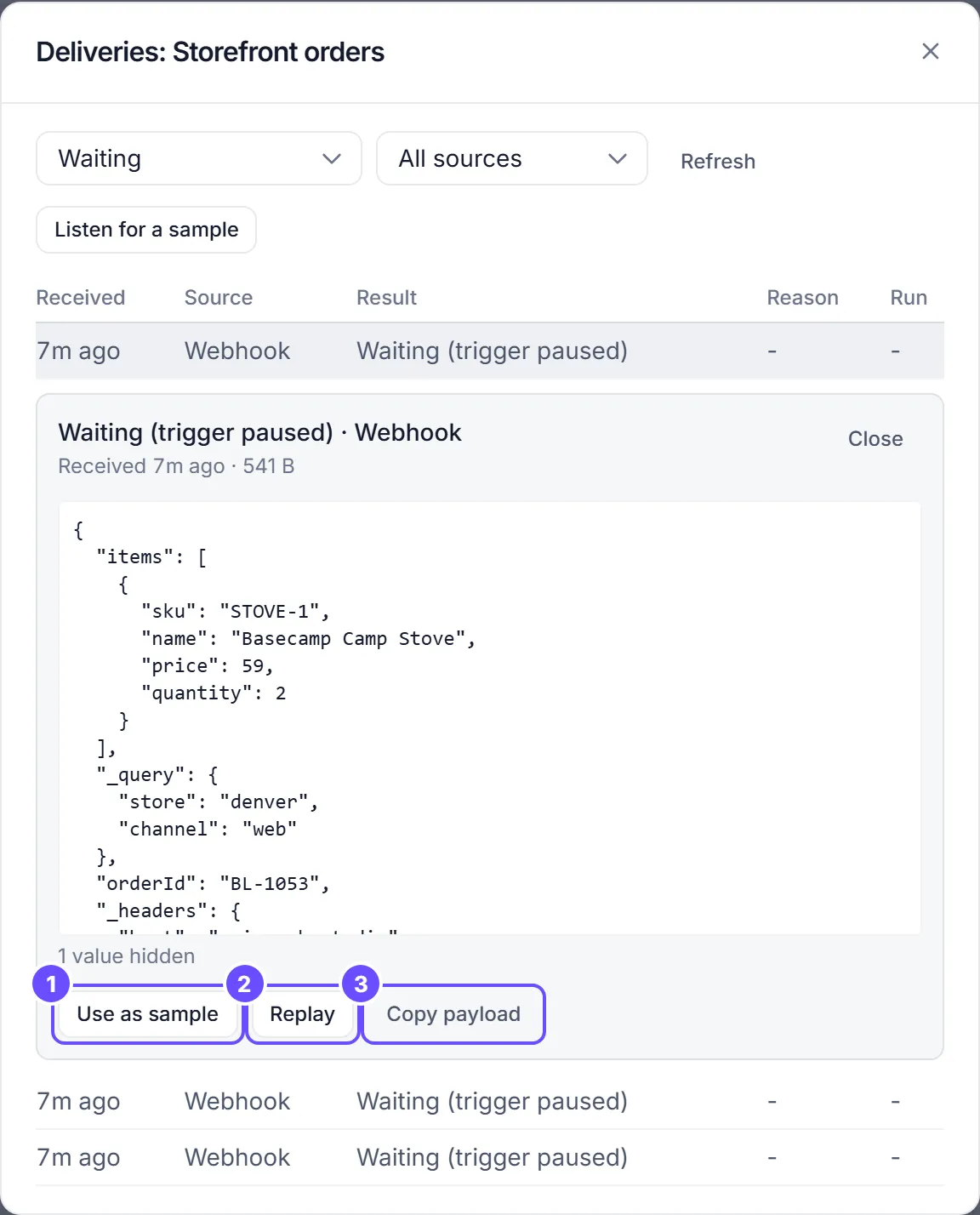Screen dimensions: 980x1215
Task: Click the "Received 7m ago · 541 B" subtitle
Action: (176, 466)
